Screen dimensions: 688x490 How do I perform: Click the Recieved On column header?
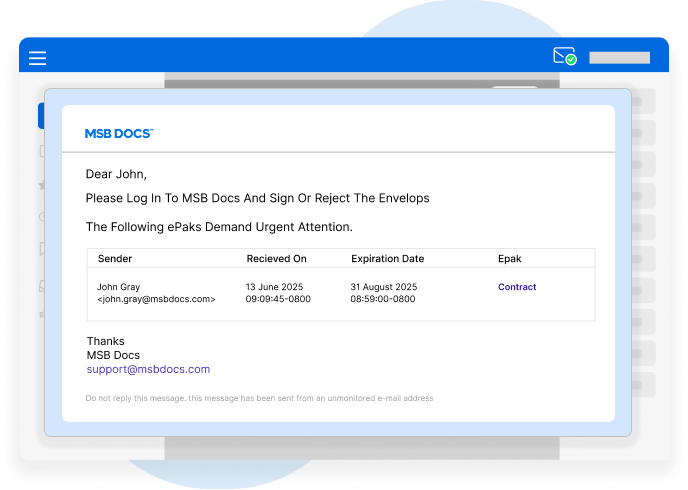(276, 259)
